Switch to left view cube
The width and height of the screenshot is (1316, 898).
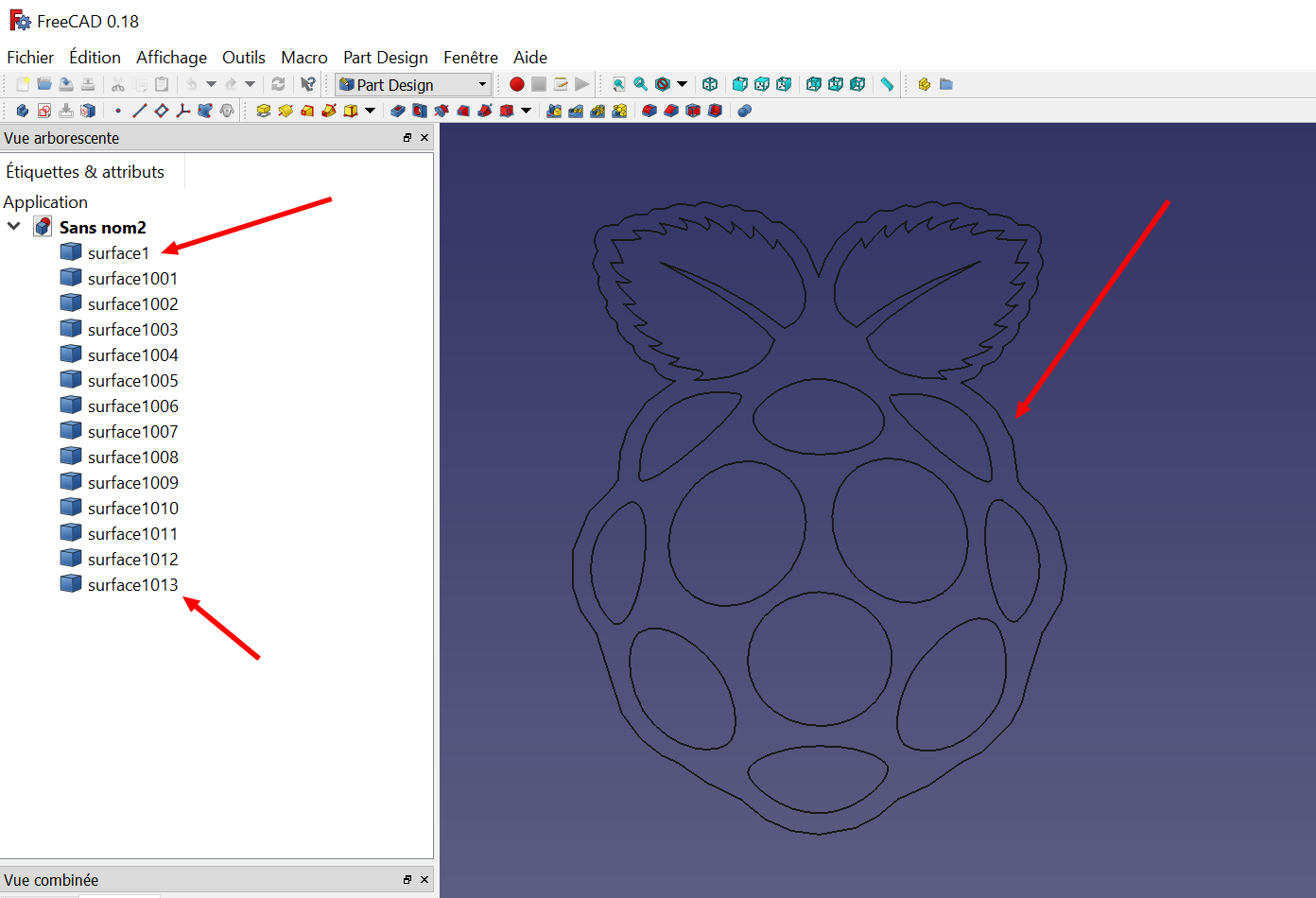(857, 84)
